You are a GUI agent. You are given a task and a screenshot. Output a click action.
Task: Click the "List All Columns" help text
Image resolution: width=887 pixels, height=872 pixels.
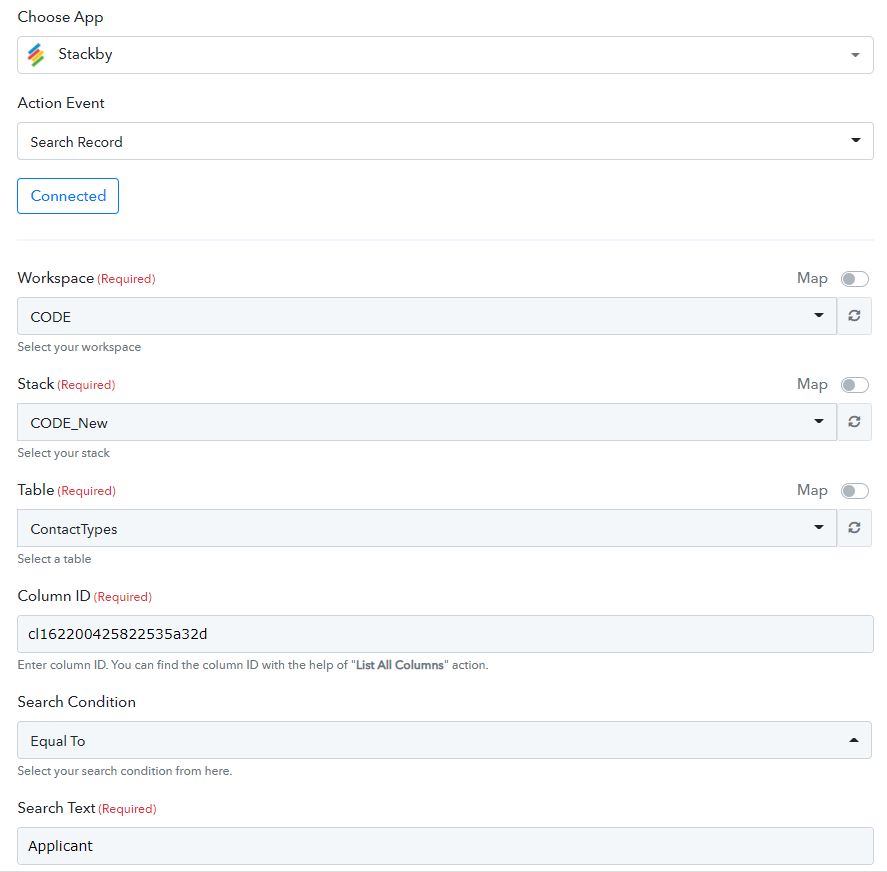pyautogui.click(x=399, y=665)
